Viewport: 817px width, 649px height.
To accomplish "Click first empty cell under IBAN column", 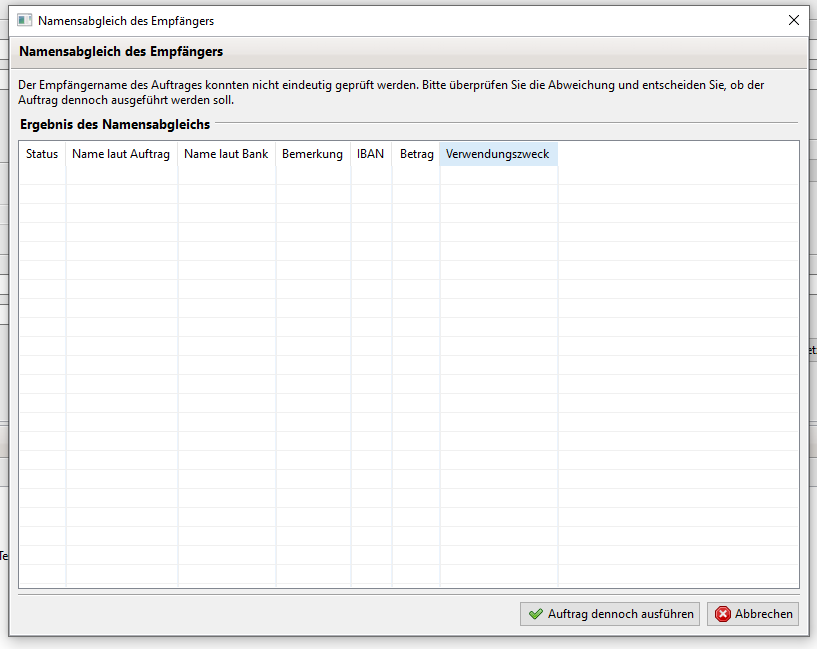I will tap(370, 175).
